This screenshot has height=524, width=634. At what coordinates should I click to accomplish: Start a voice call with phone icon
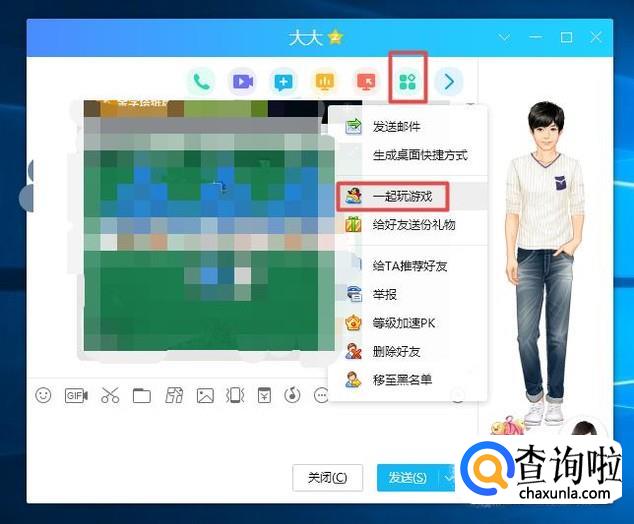click(201, 81)
